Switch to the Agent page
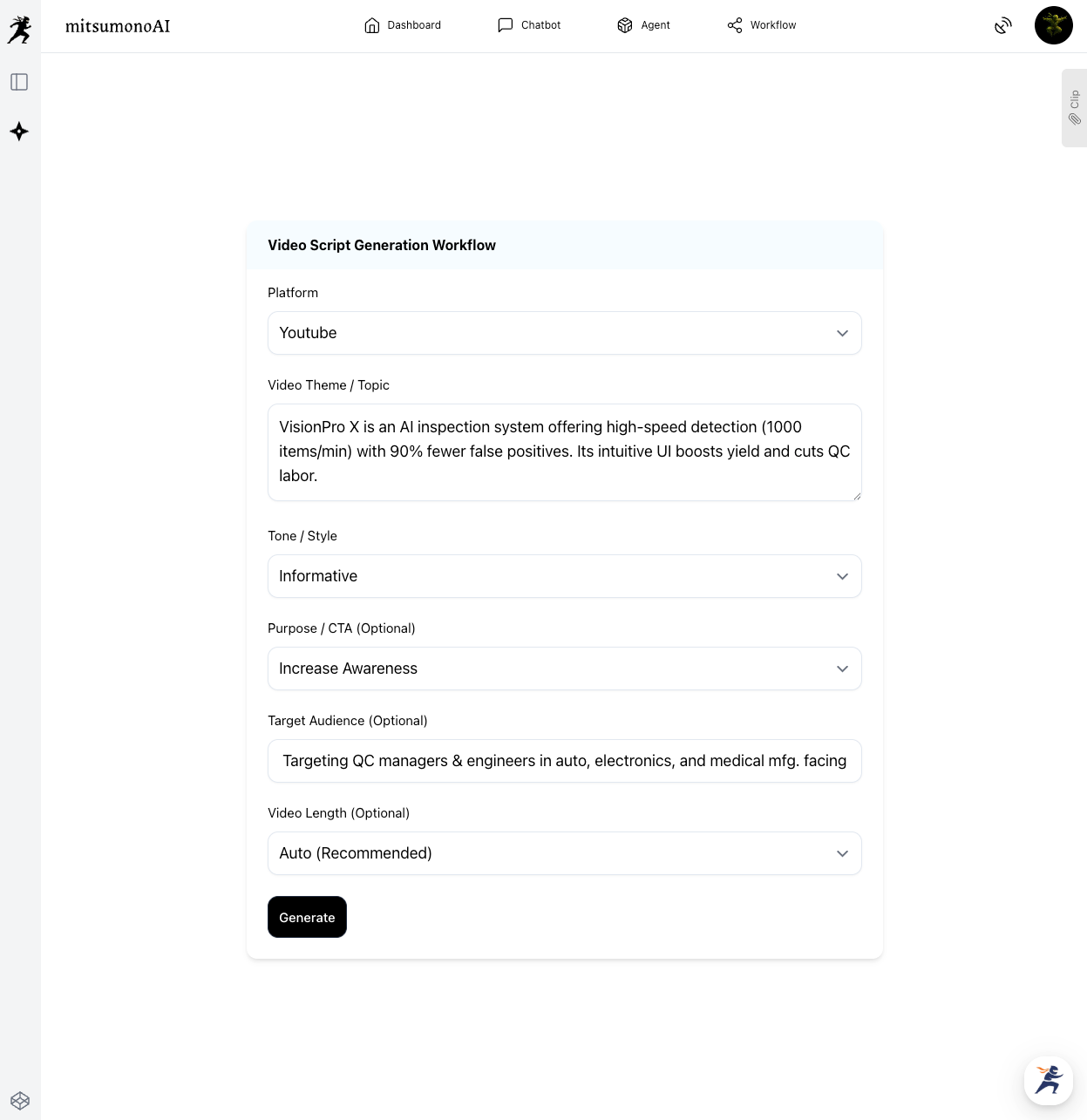 [x=643, y=25]
